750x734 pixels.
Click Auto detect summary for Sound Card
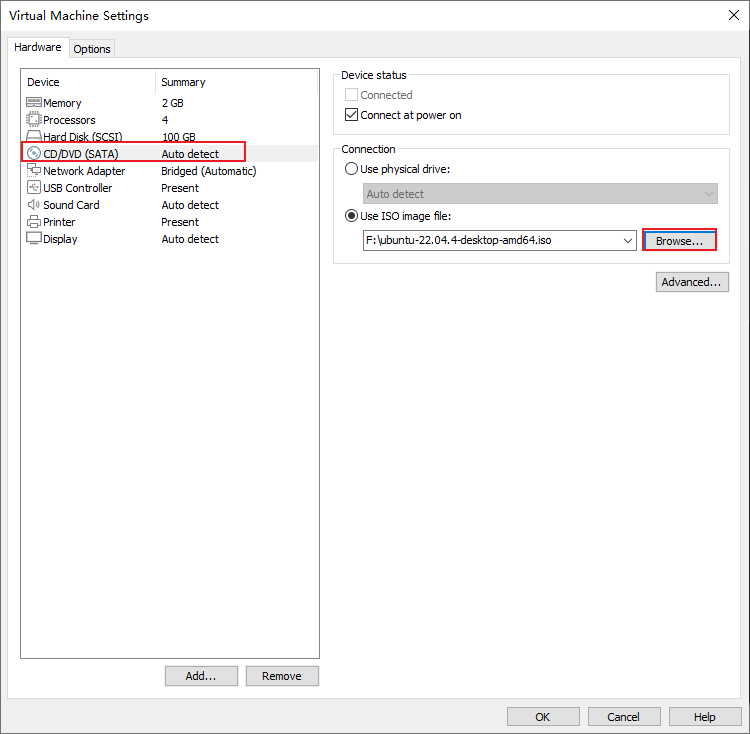(190, 205)
